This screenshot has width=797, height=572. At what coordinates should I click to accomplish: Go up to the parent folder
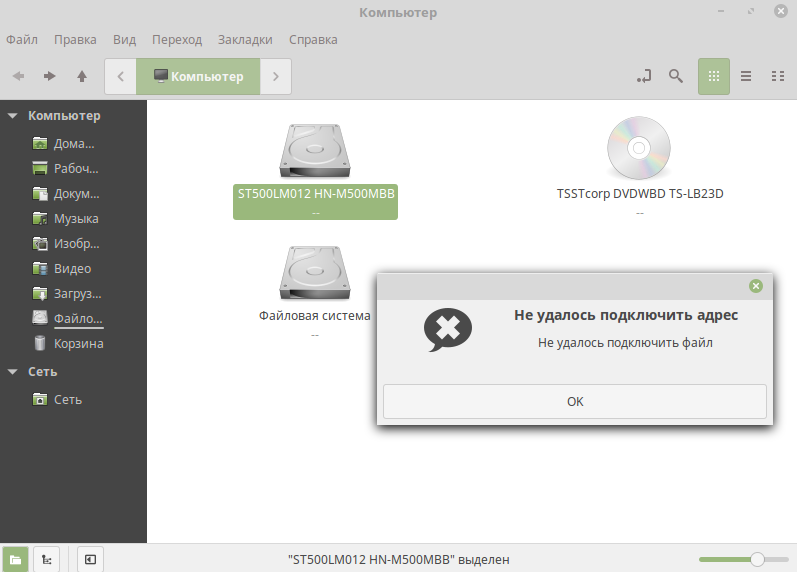tap(82, 76)
